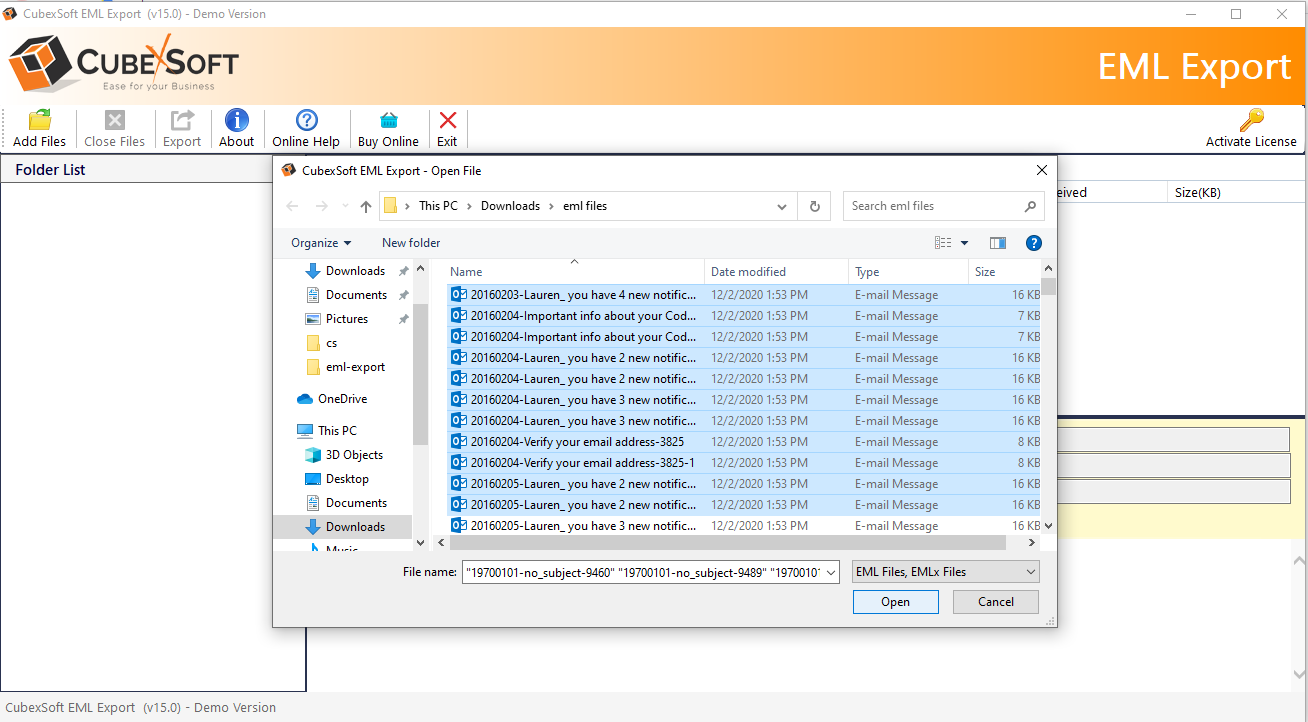1308x722 pixels.
Task: Expand the view options dropdown arrow
Action: 965,243
